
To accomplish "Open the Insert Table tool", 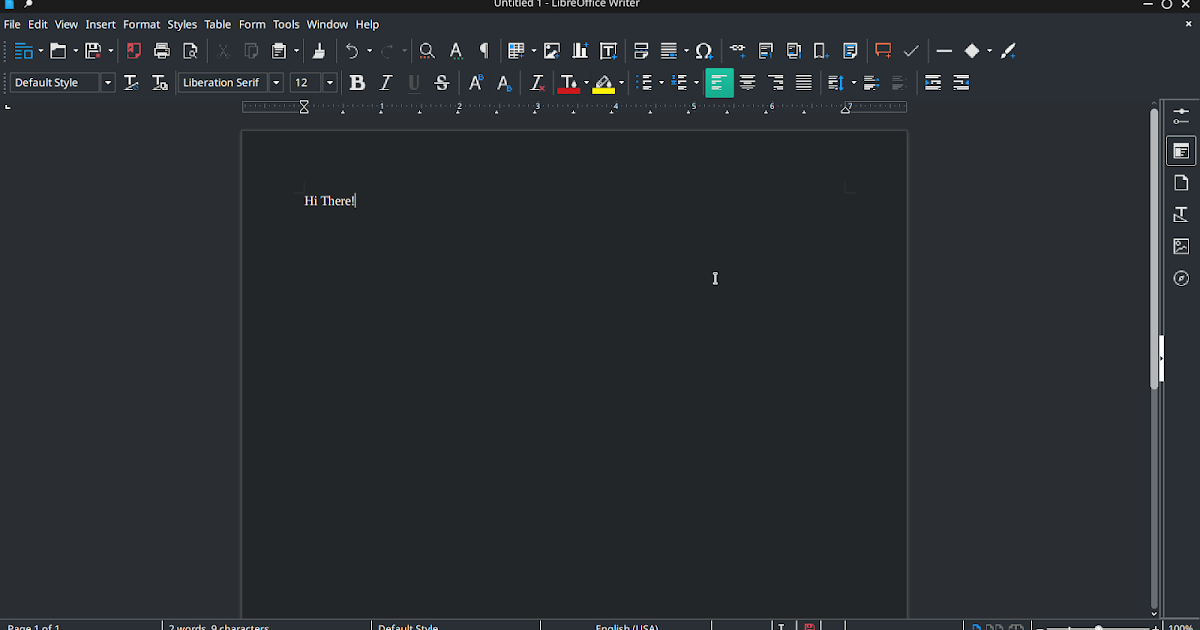I will click(x=517, y=51).
